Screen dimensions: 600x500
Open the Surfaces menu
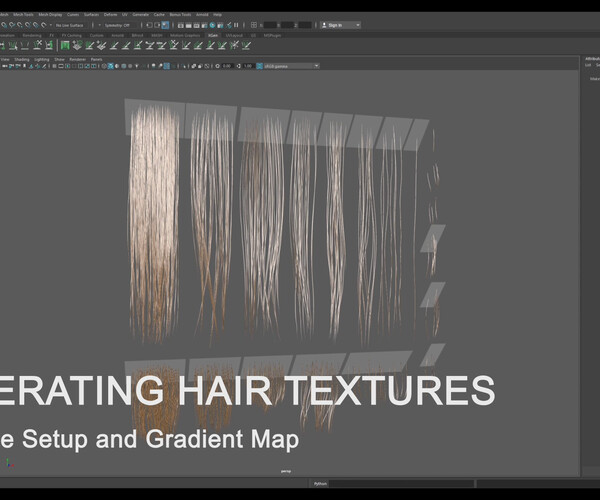tap(91, 15)
